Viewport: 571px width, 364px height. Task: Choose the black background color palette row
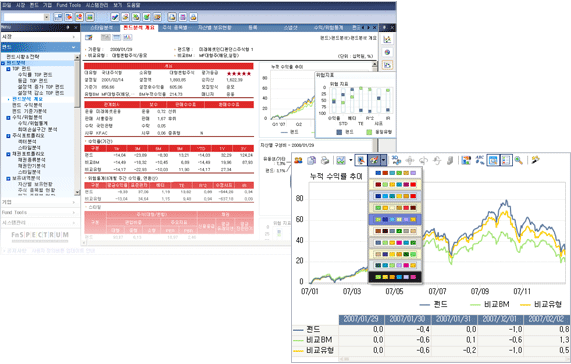[x=395, y=277]
